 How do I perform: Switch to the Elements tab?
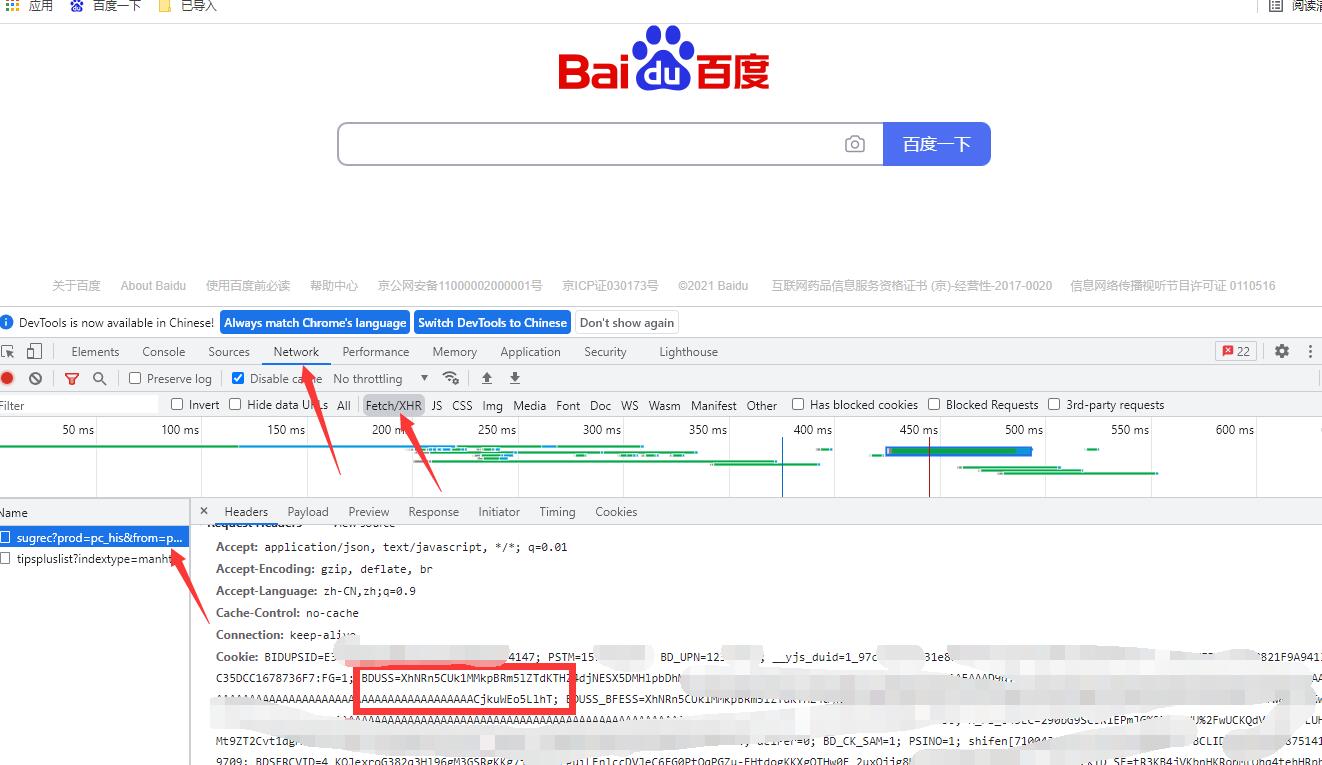pos(95,352)
